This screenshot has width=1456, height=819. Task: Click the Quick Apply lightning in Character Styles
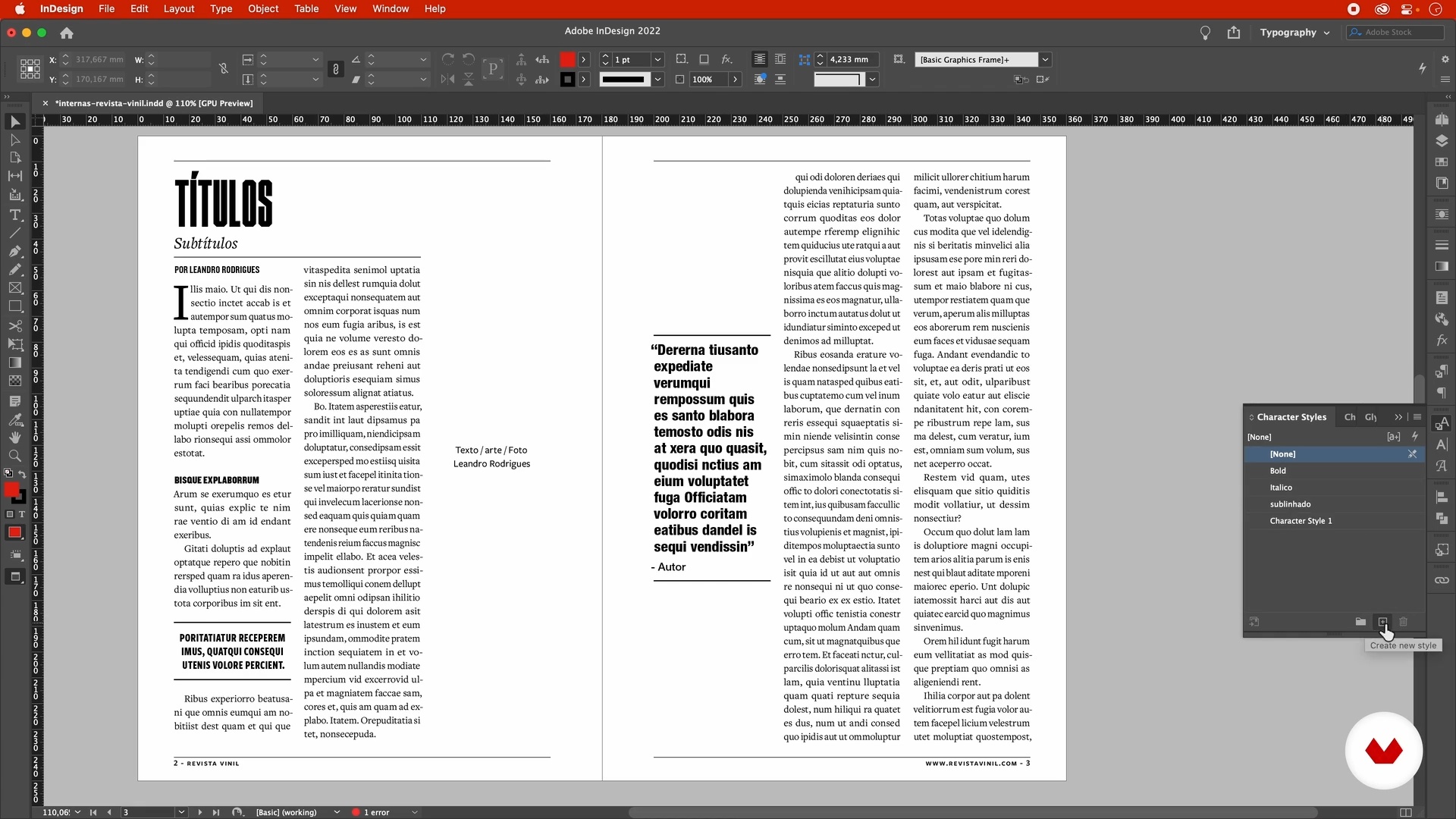[x=1415, y=437]
